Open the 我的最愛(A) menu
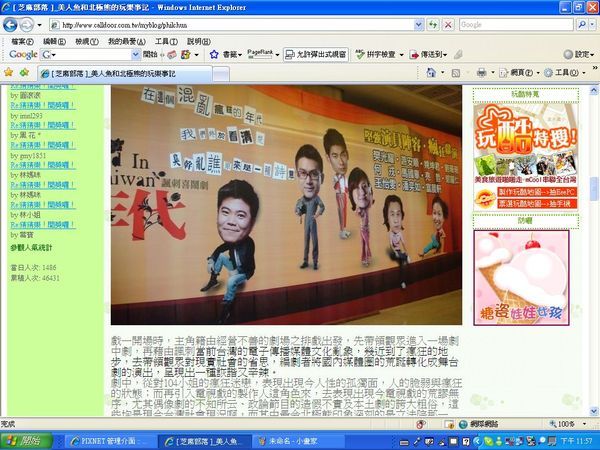The height and width of the screenshot is (450, 600). (x=126, y=41)
